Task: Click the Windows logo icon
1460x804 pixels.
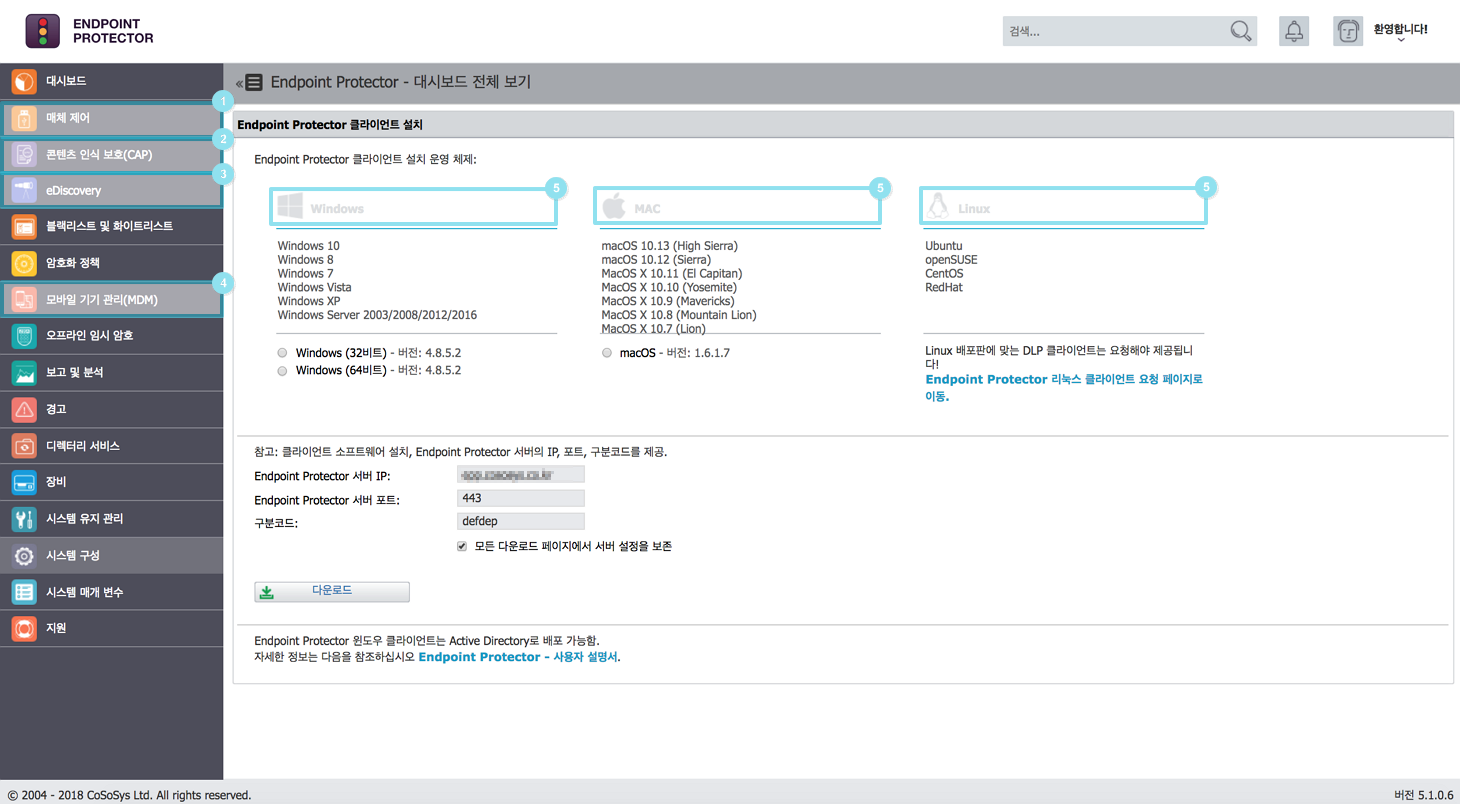Action: point(290,207)
